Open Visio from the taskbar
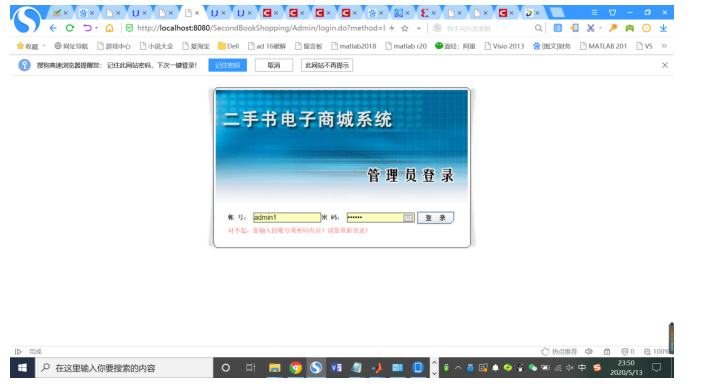 point(336,368)
